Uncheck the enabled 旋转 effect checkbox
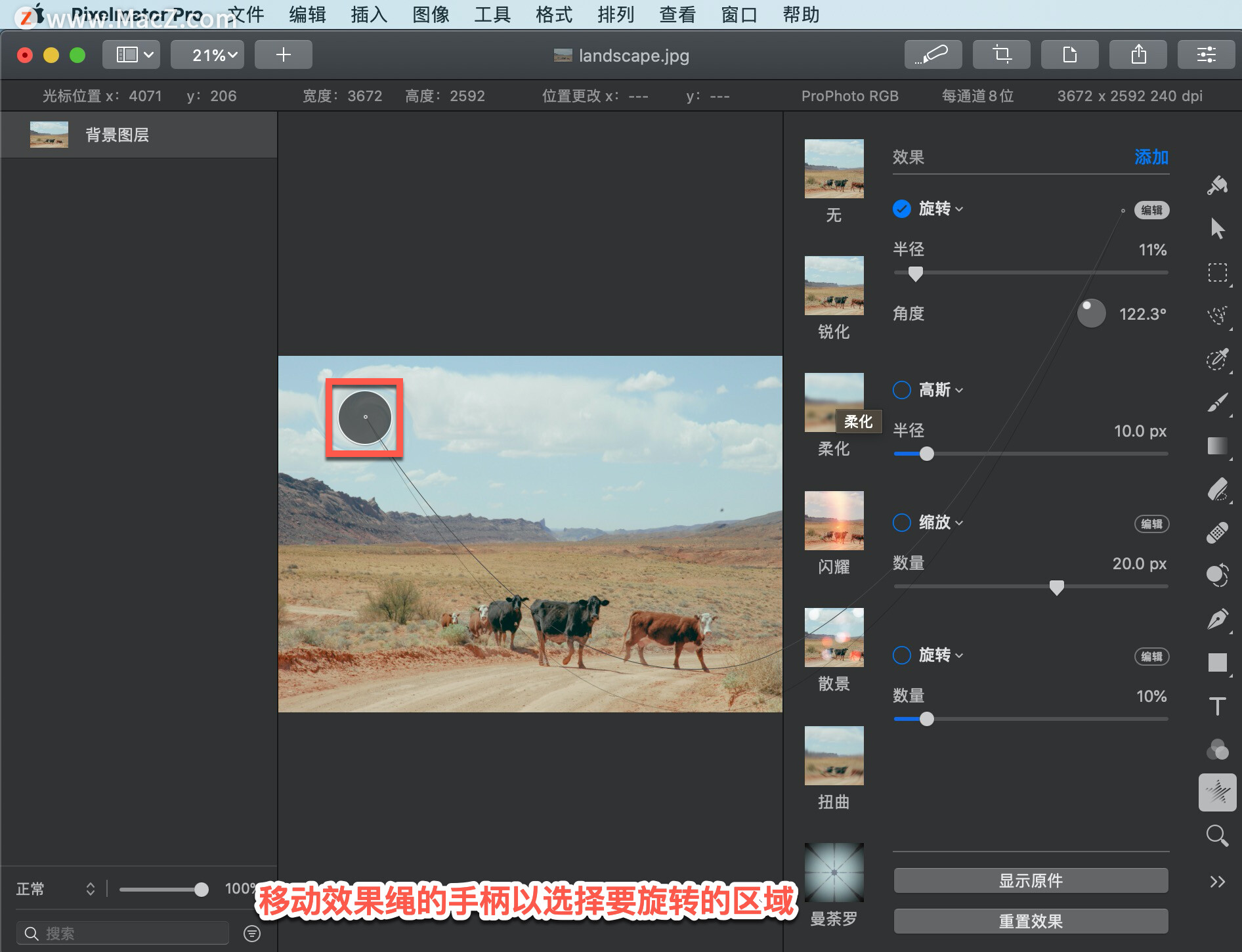Screen dimensions: 1242x952 click(902, 209)
